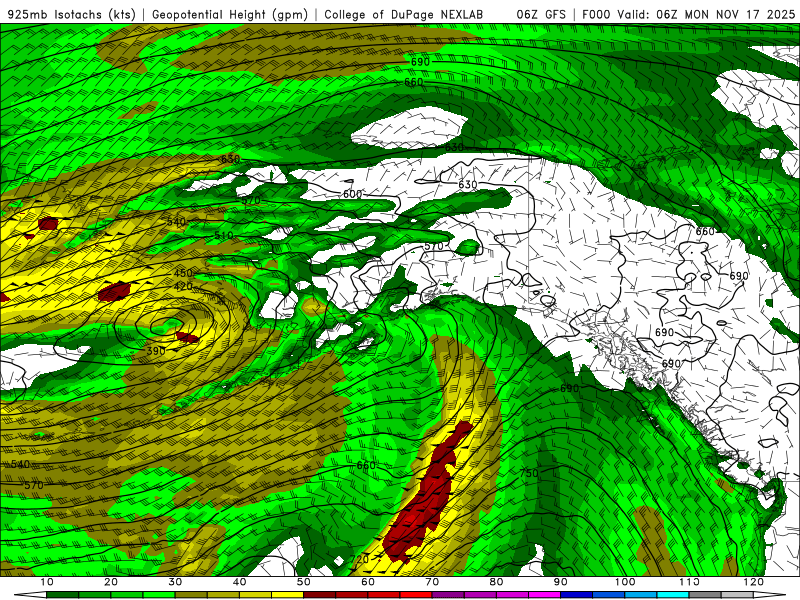The image size is (800, 600).
Task: Click the dark gray swatch starting at 110 kts
Action: tap(705, 595)
